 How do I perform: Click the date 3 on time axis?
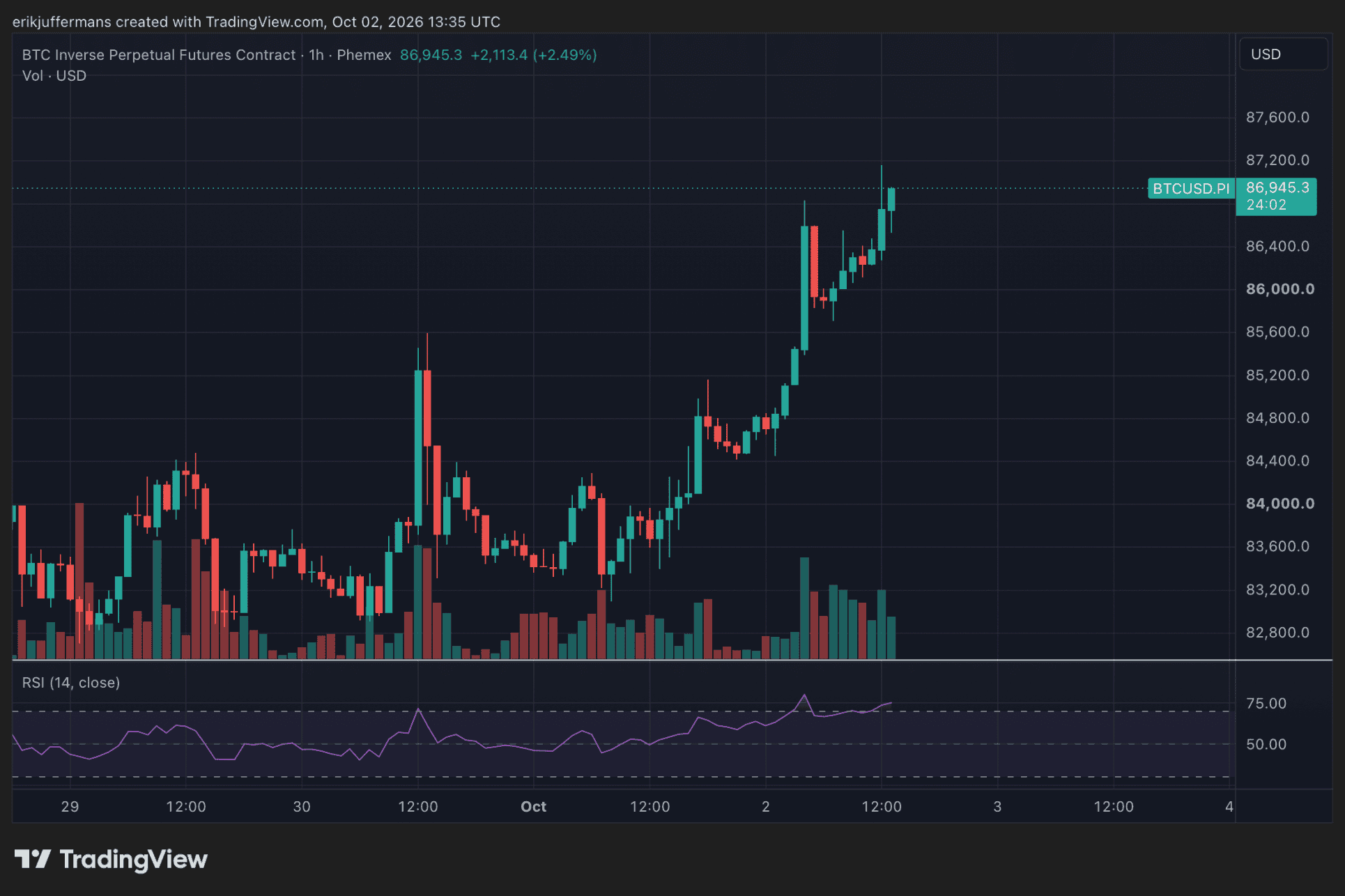[997, 807]
